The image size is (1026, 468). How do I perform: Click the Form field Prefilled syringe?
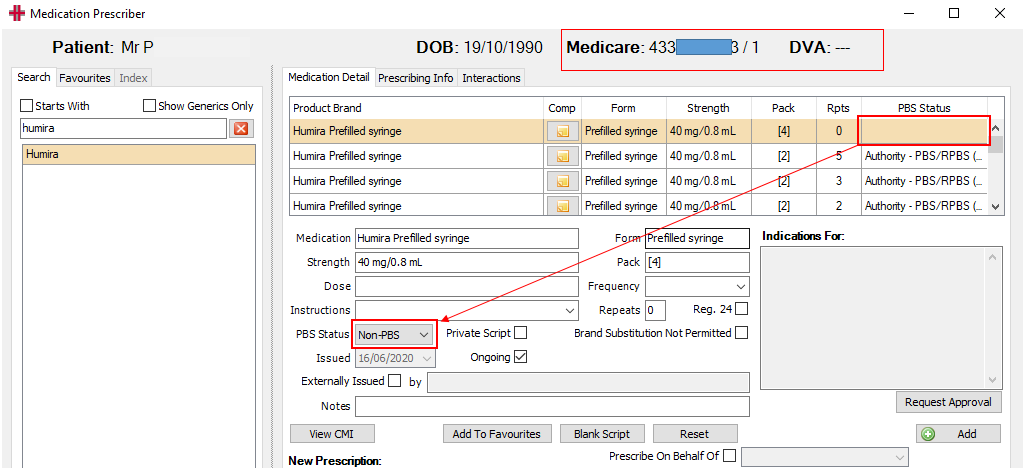(698, 238)
